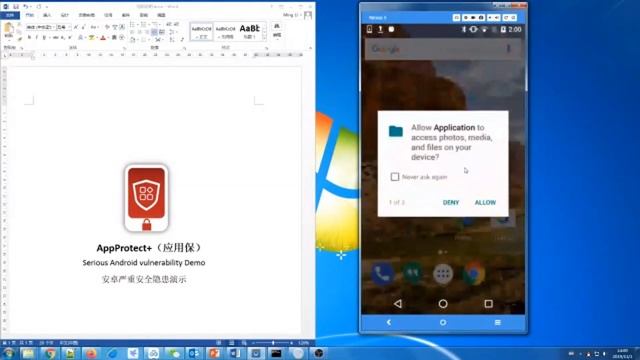640x360 pixels.
Task: Switch to the Insert ribbon tab
Action: (x=47, y=15)
